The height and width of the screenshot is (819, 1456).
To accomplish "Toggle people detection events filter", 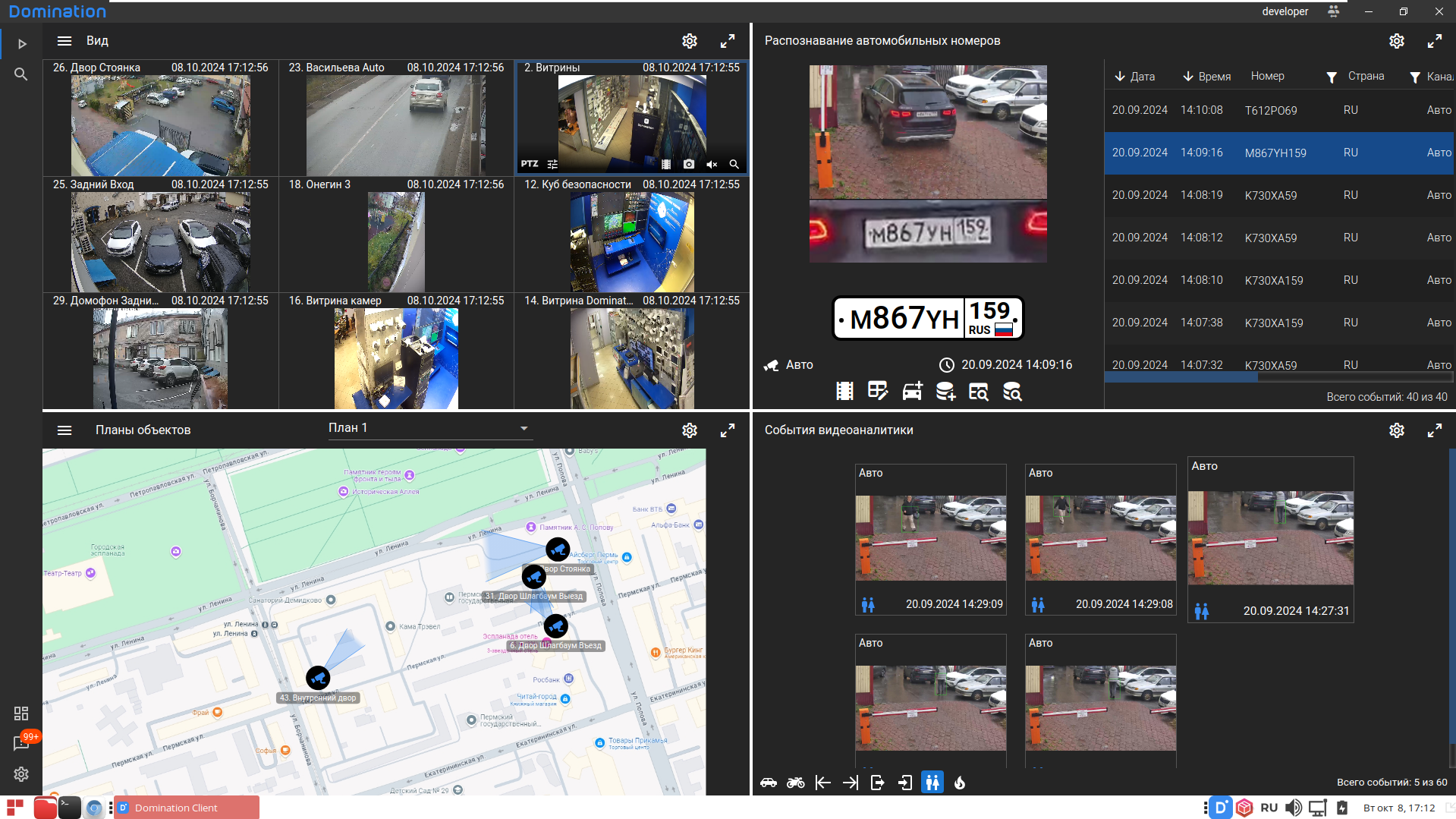I will coord(932,783).
